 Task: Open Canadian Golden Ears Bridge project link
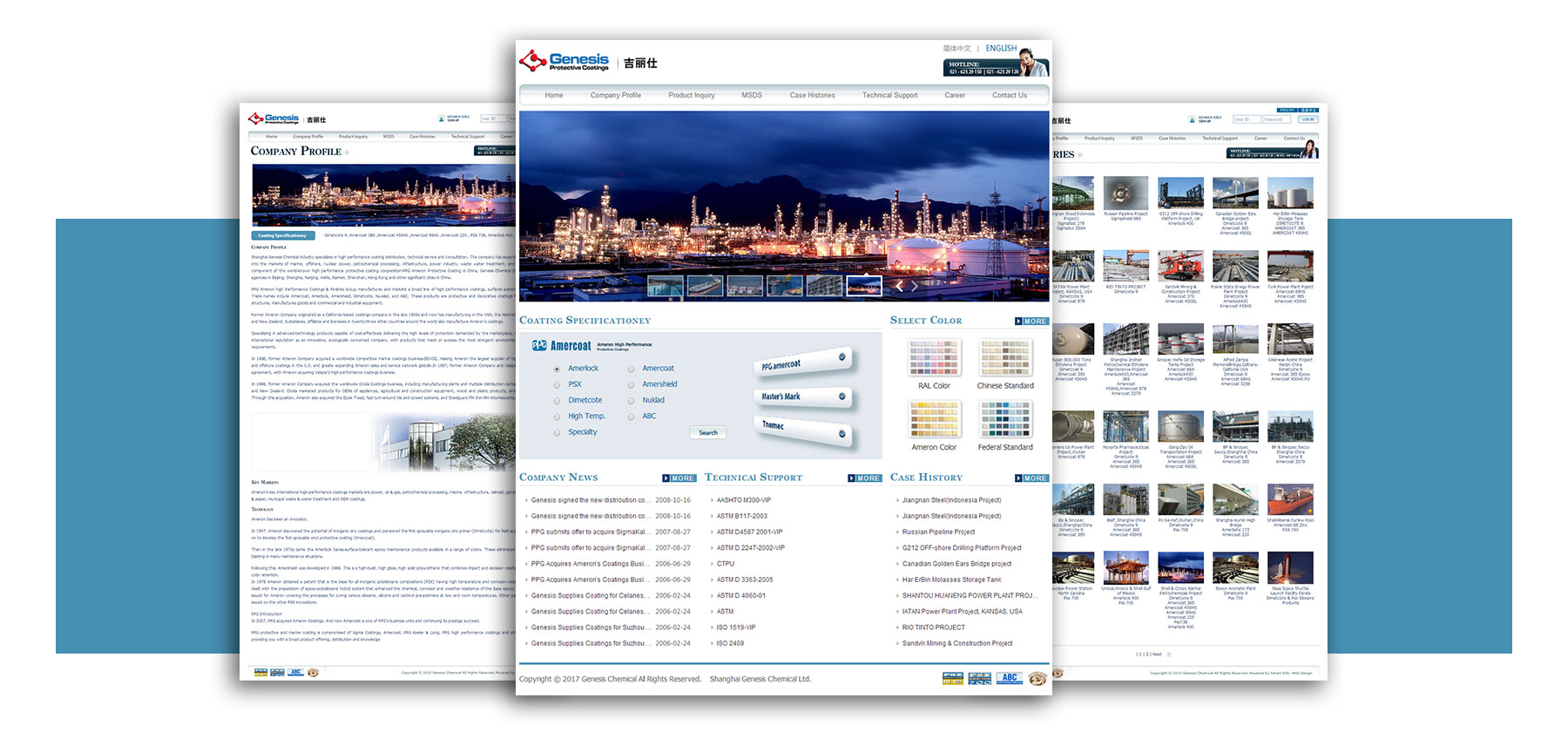(x=956, y=564)
